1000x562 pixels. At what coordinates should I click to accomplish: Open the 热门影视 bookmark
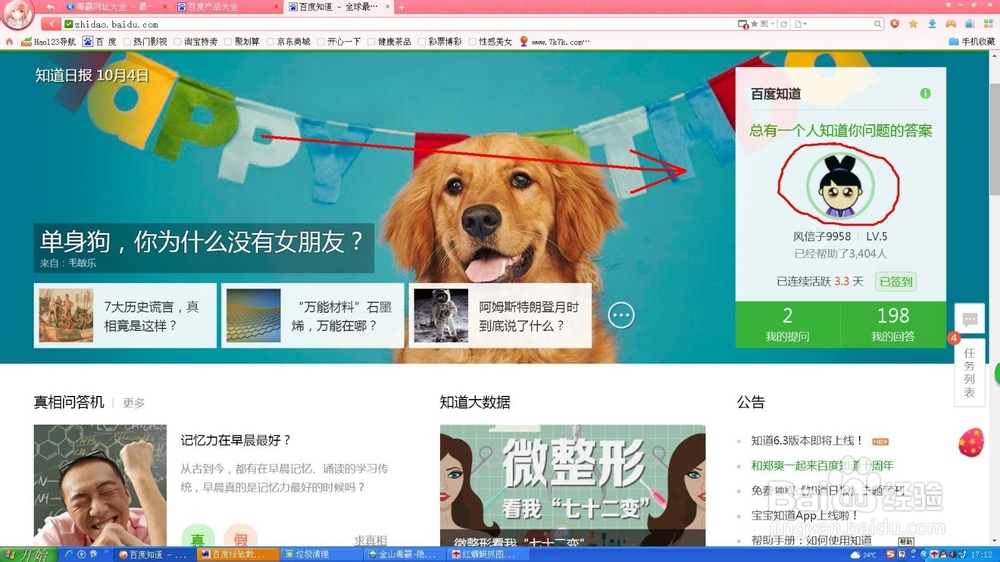(145, 41)
